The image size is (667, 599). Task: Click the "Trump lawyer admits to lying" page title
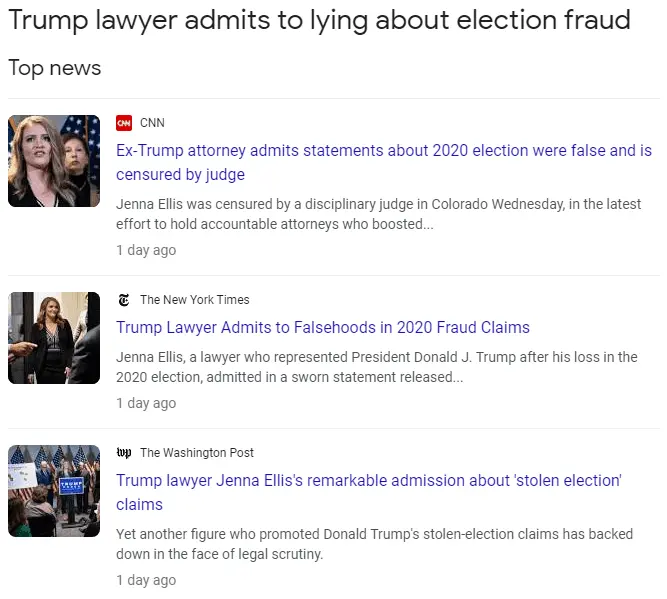click(x=319, y=20)
